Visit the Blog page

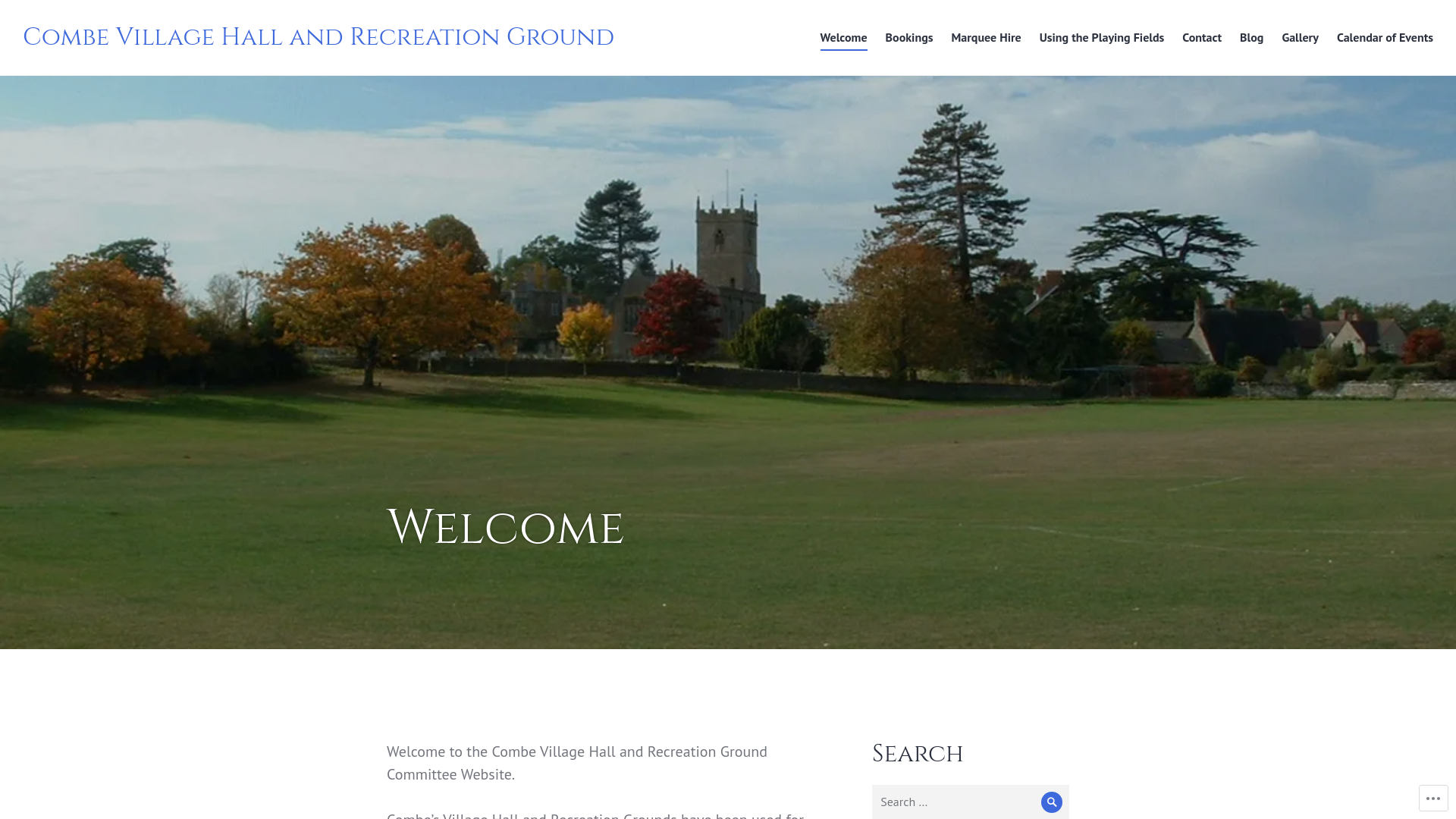click(1251, 38)
